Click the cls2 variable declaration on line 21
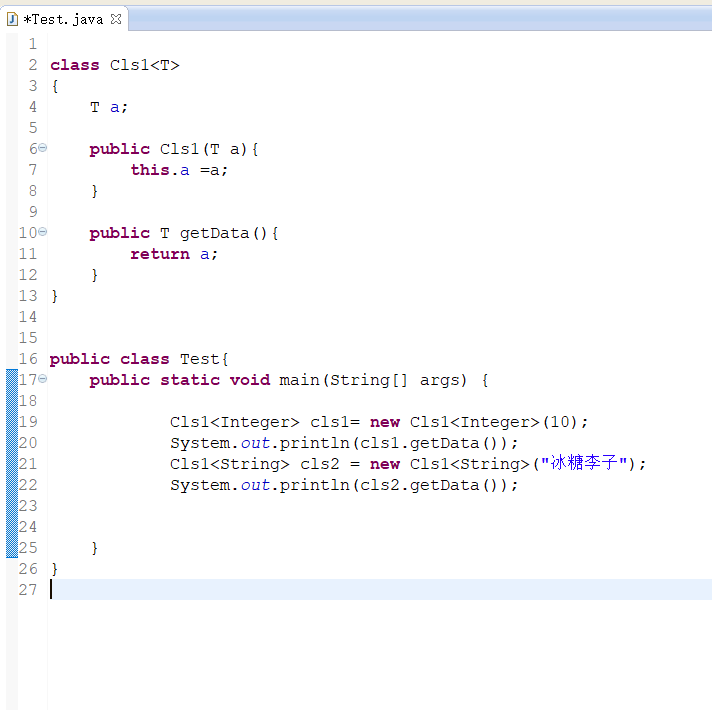The height and width of the screenshot is (710, 712). [x=319, y=464]
